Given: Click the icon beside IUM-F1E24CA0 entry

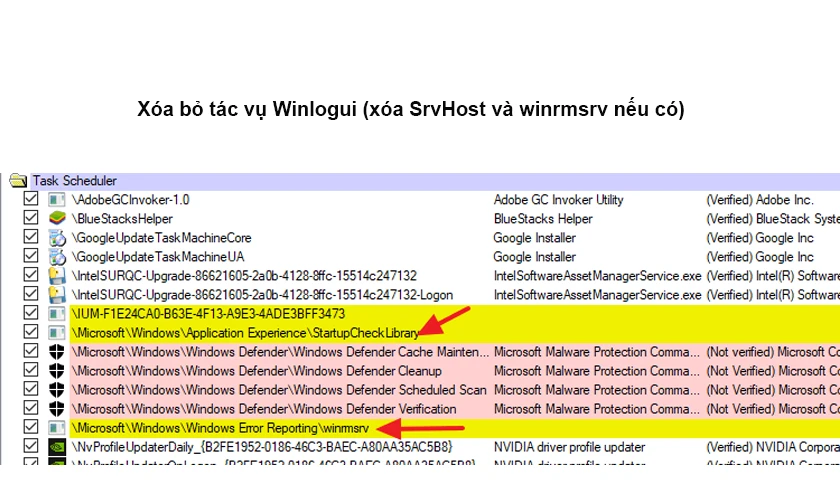Looking at the screenshot, I should [56, 314].
